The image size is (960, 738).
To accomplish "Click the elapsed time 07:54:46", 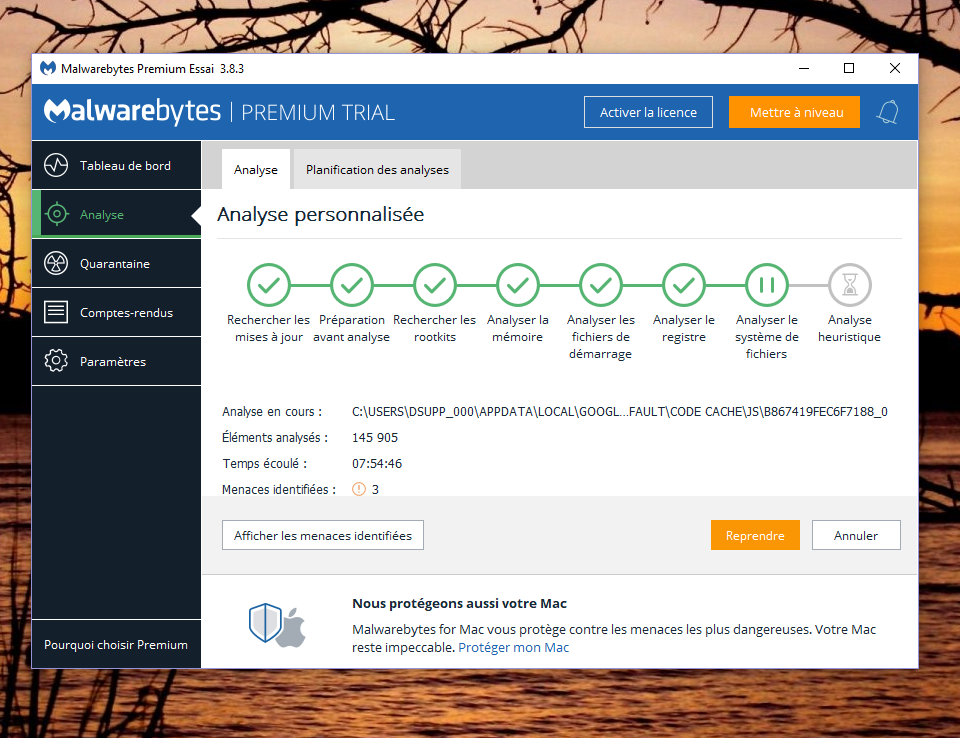I will [x=377, y=464].
